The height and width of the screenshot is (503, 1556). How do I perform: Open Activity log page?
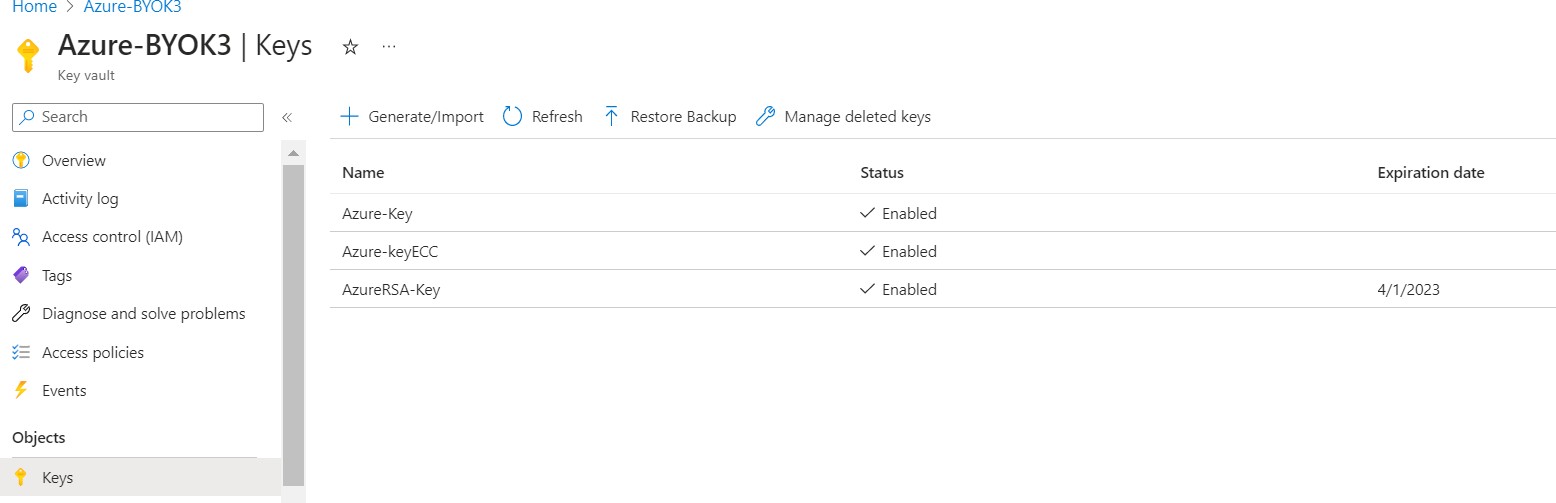80,199
